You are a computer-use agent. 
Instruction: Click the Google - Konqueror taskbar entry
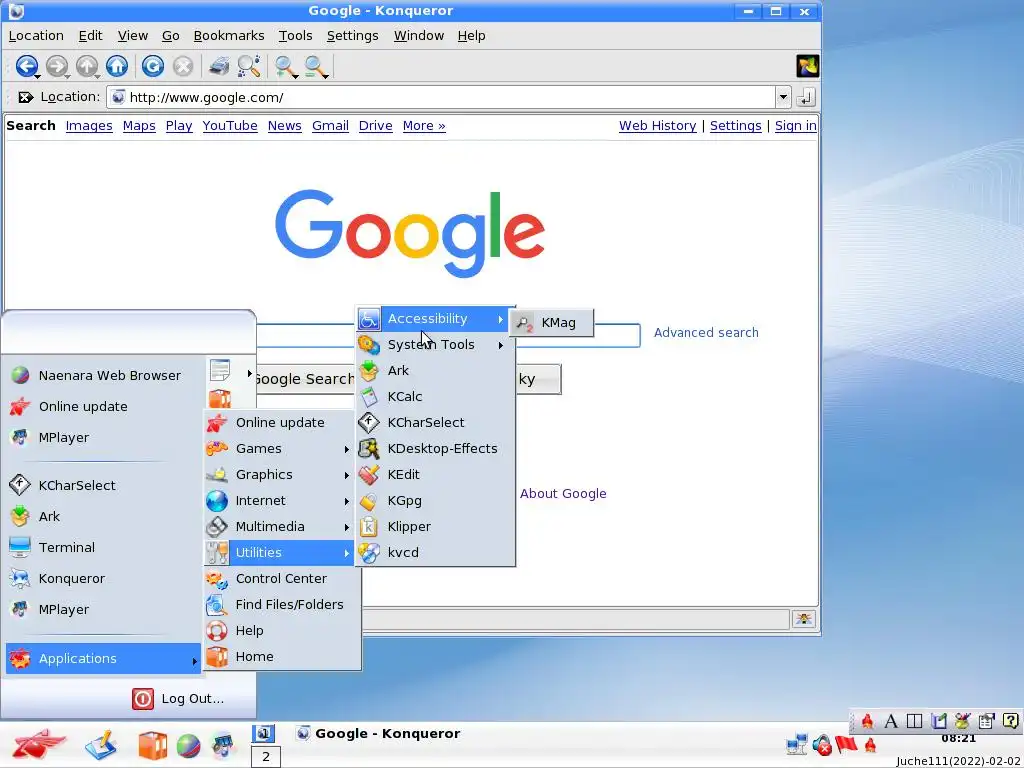[x=379, y=733]
